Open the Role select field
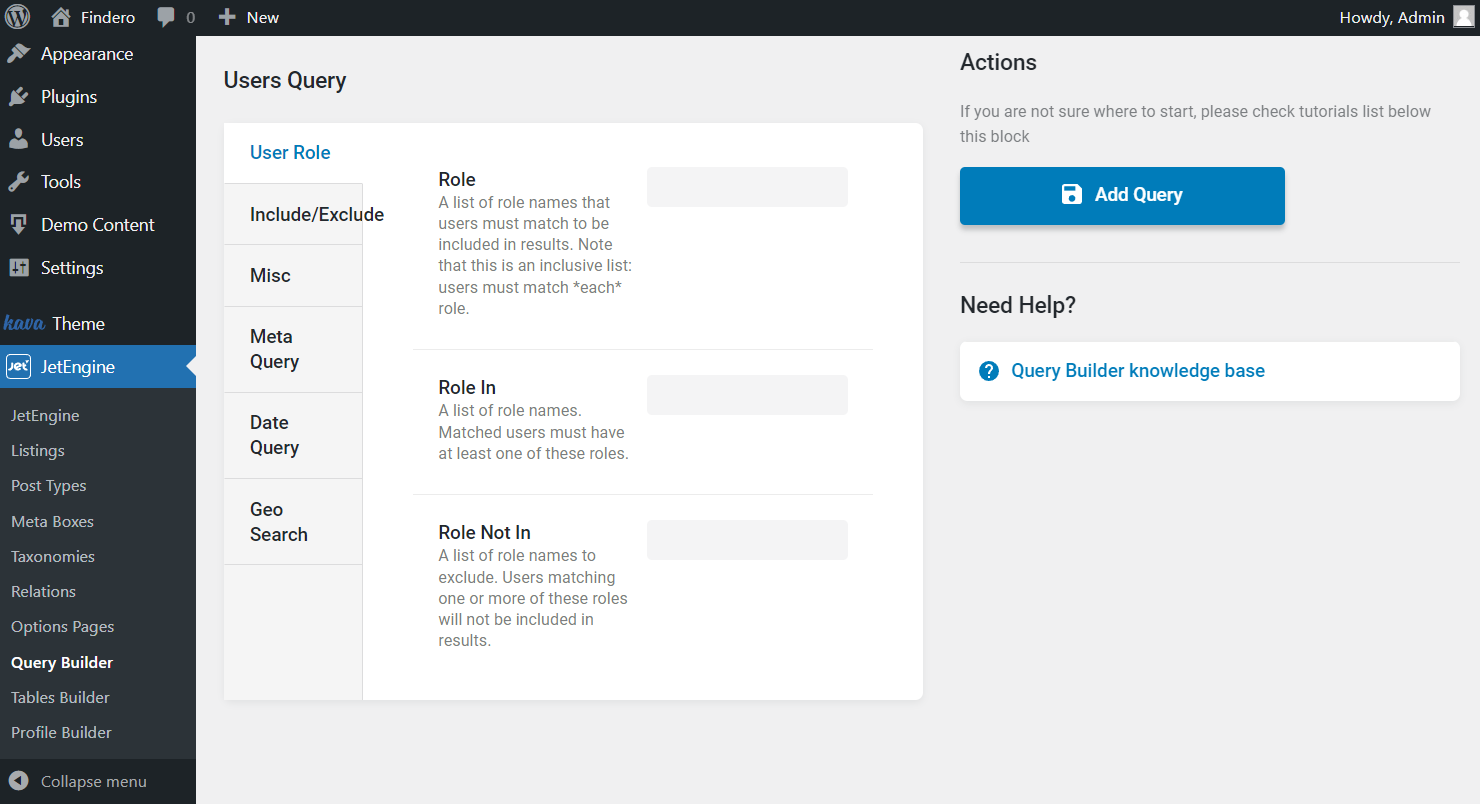 [747, 187]
